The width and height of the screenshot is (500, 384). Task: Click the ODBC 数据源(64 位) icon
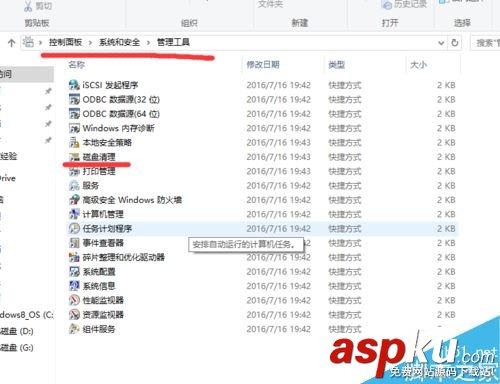pyautogui.click(x=74, y=114)
